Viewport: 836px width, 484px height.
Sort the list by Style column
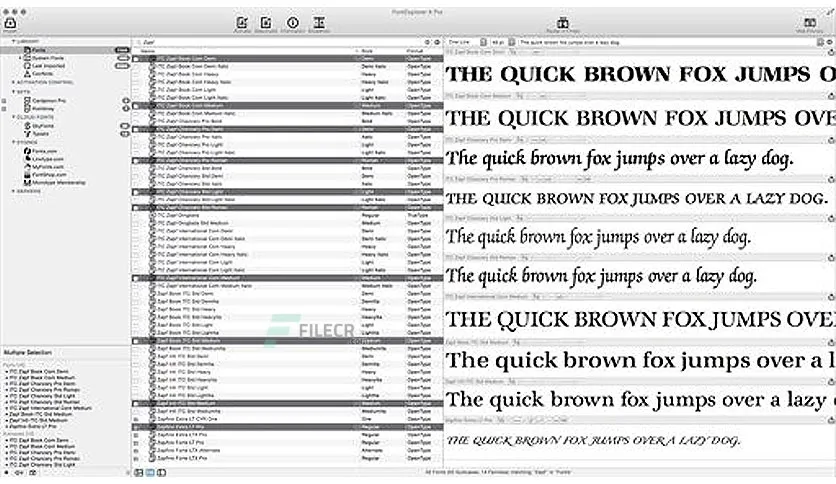[x=367, y=51]
